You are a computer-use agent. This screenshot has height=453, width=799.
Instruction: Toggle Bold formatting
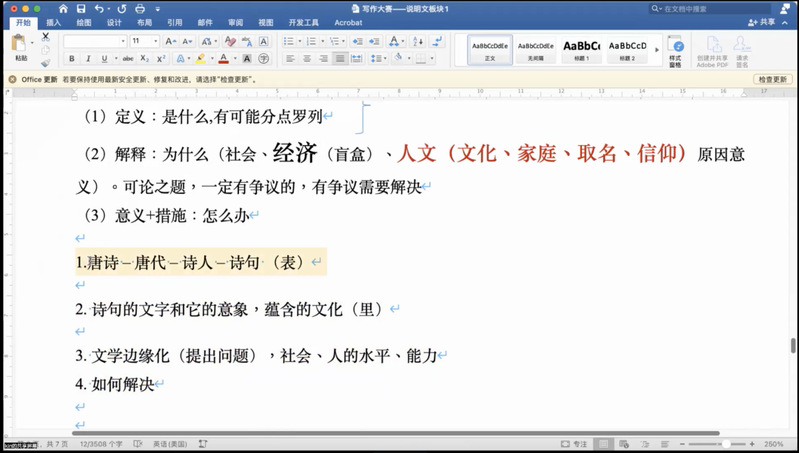[x=72, y=59]
